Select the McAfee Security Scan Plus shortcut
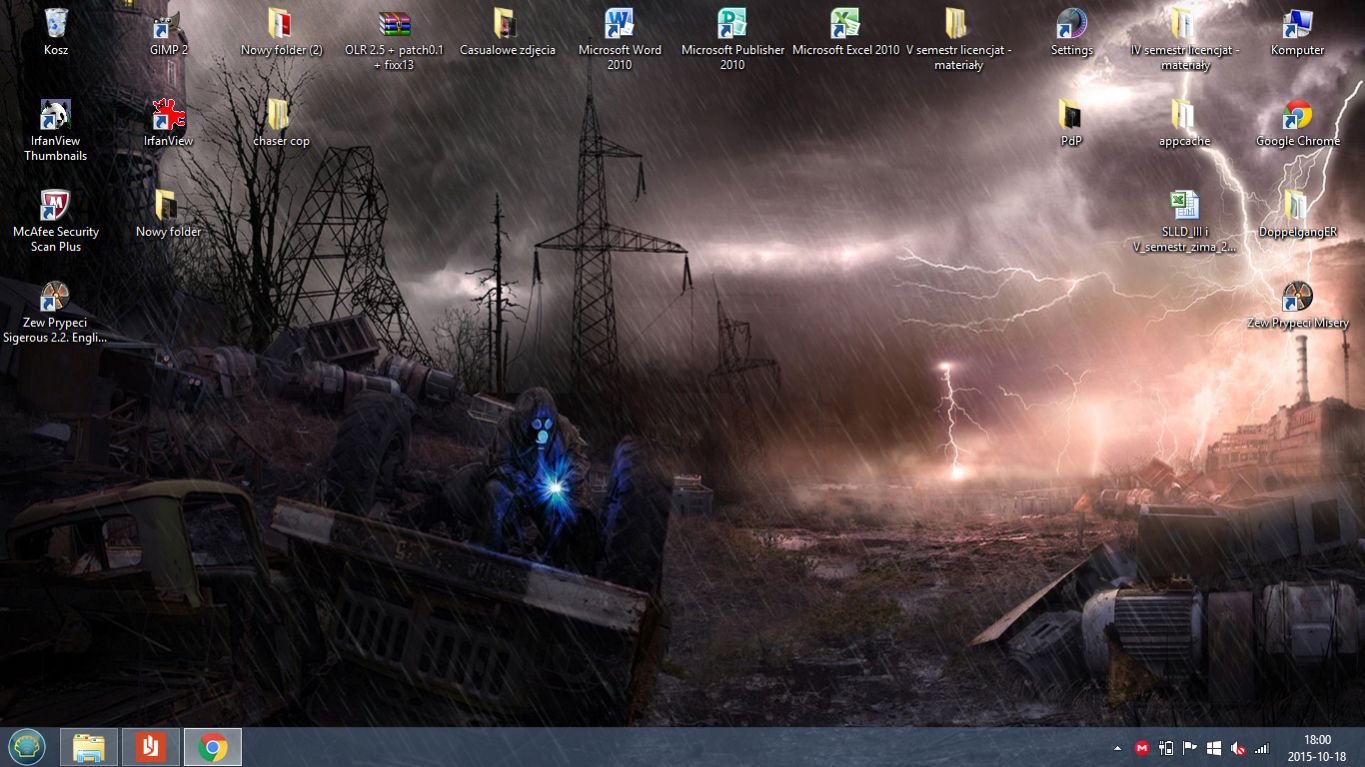1365x767 pixels. [x=56, y=221]
